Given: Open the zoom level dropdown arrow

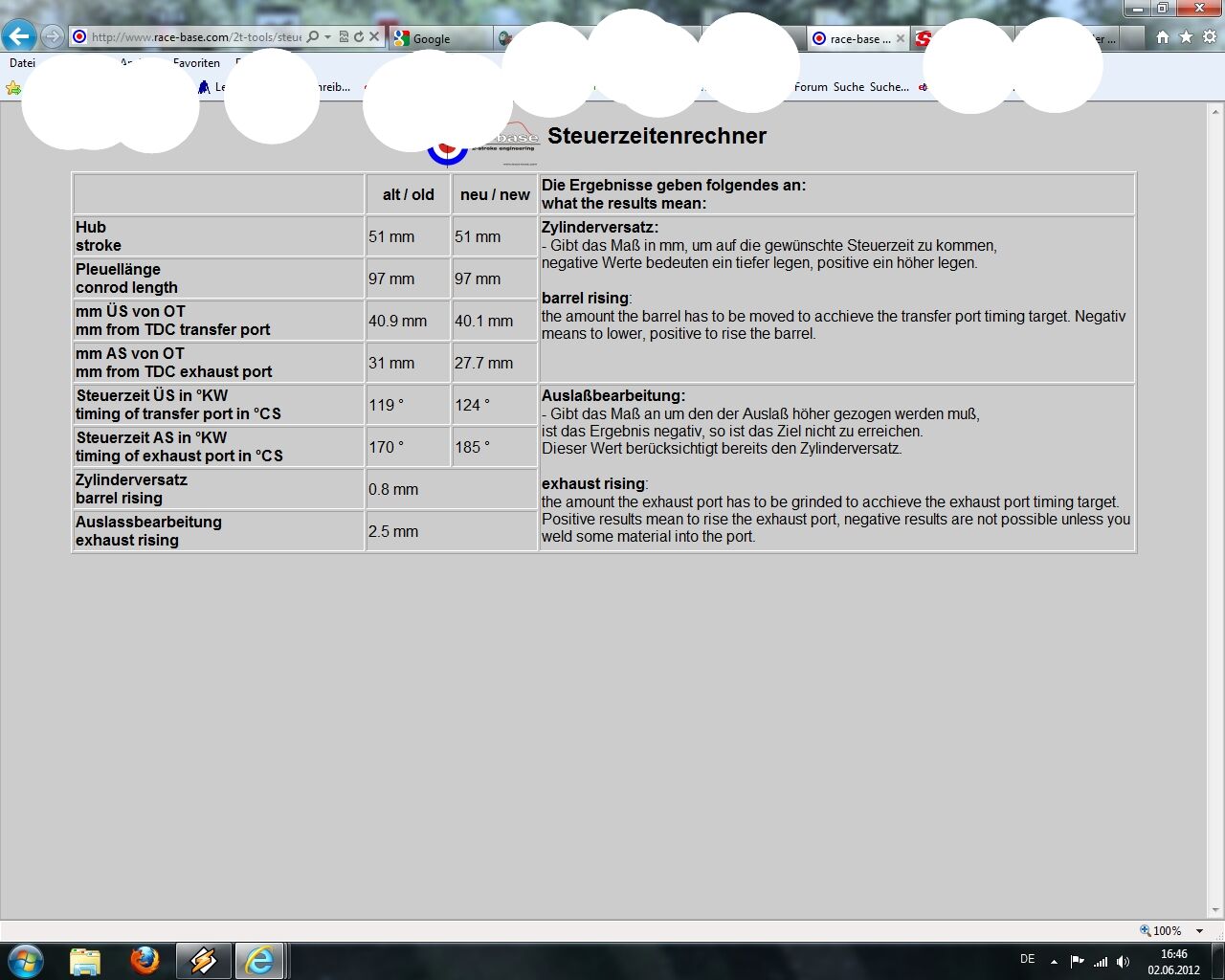Looking at the screenshot, I should pyautogui.click(x=1199, y=931).
